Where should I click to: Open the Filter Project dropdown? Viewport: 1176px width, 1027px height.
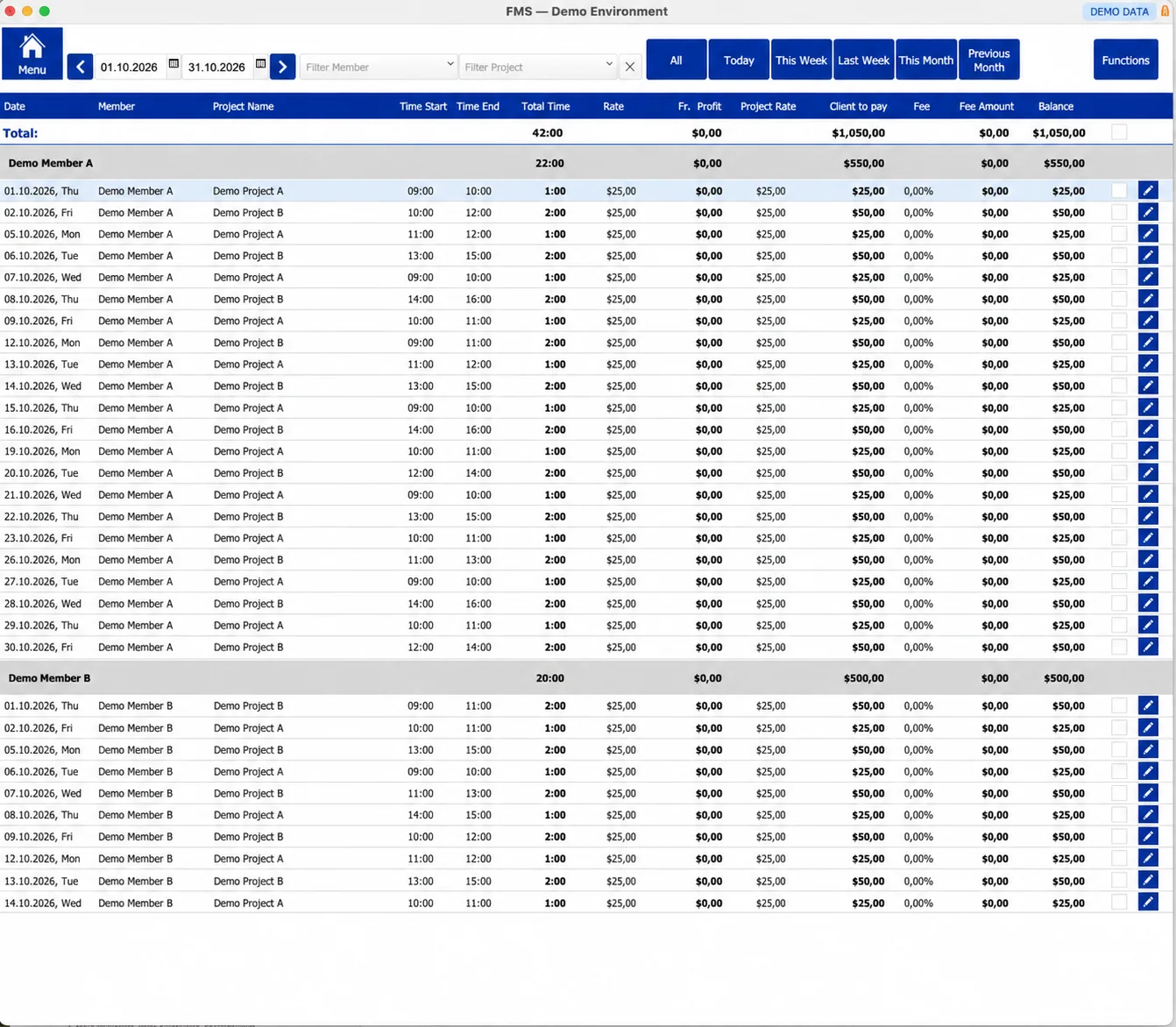(x=537, y=67)
